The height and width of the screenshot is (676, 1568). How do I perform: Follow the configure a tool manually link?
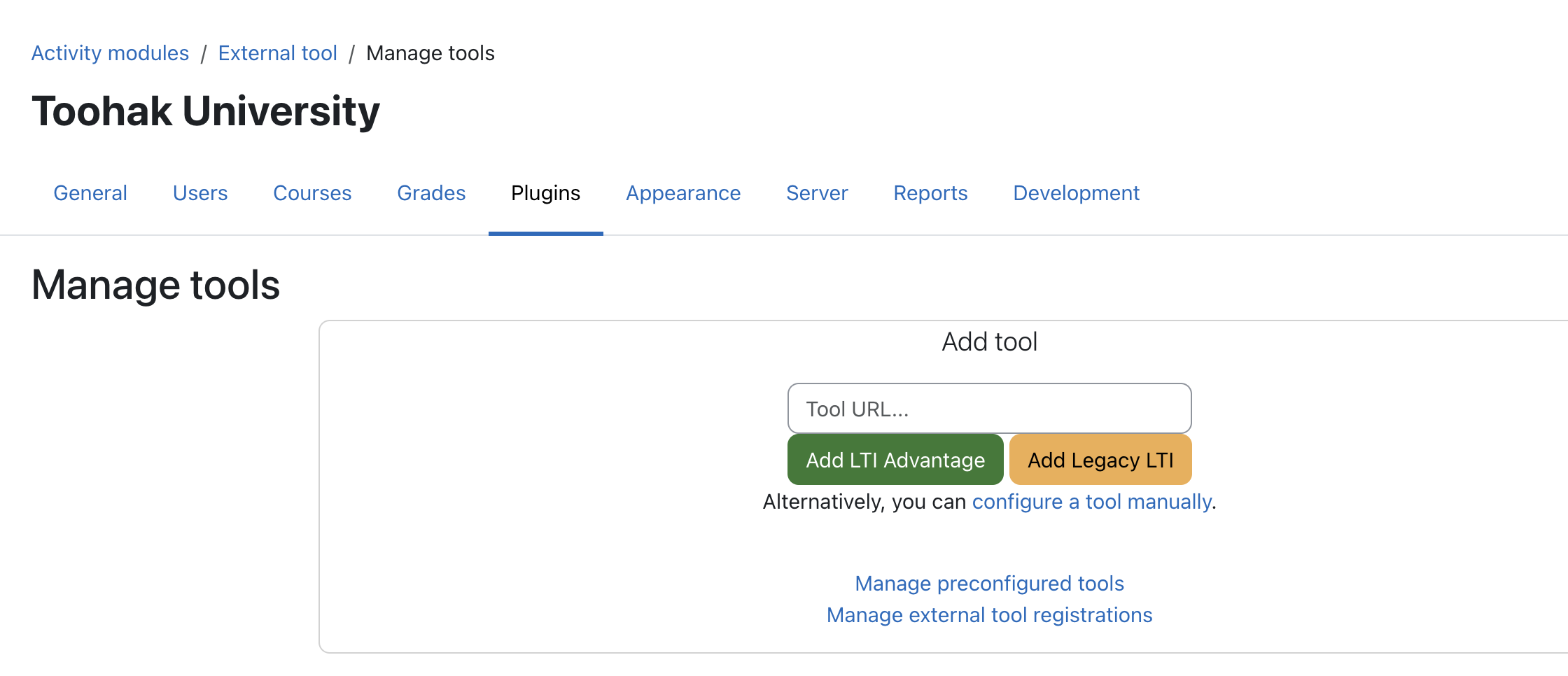1091,502
